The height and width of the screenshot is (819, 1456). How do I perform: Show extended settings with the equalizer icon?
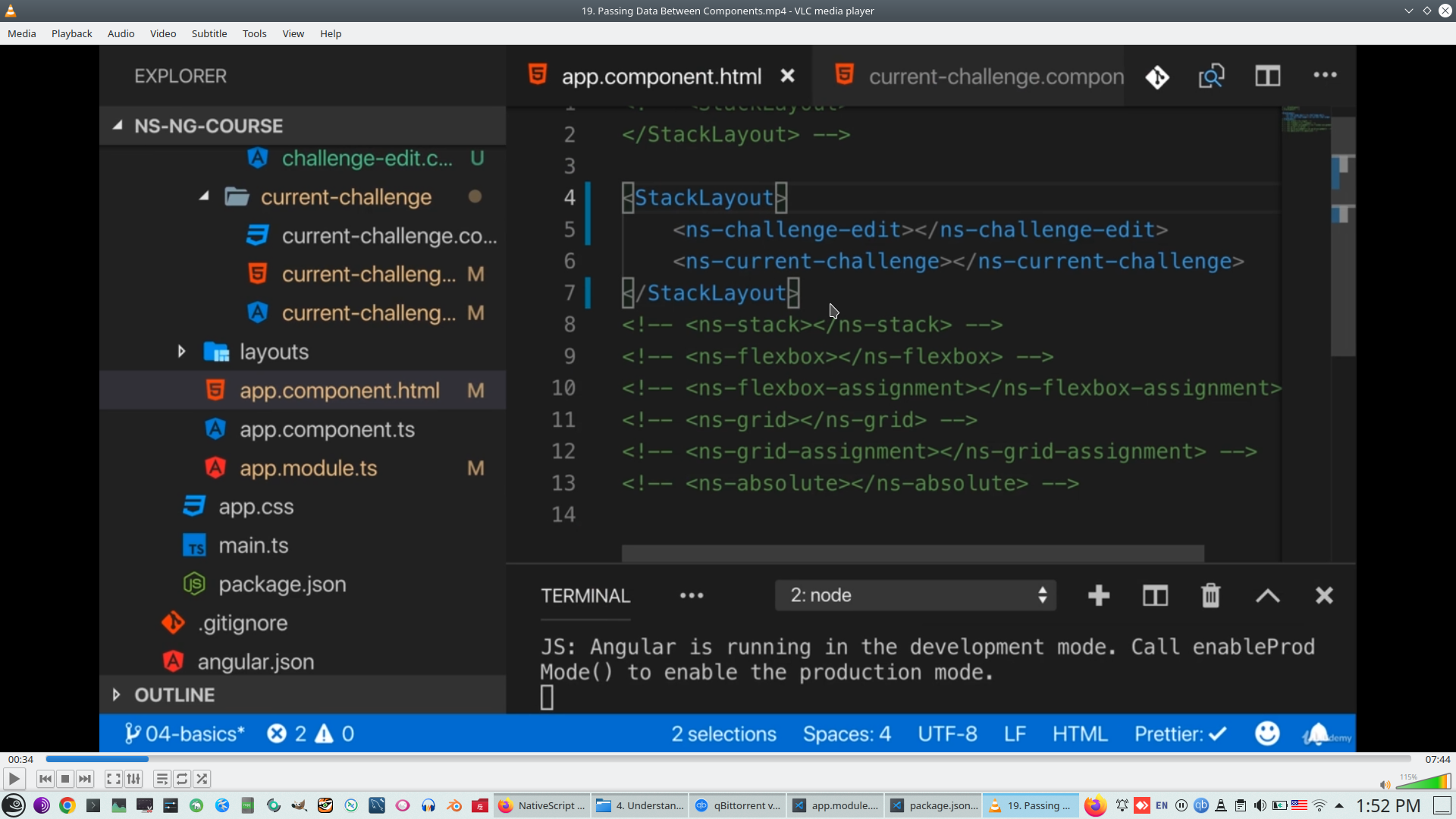coord(133,779)
